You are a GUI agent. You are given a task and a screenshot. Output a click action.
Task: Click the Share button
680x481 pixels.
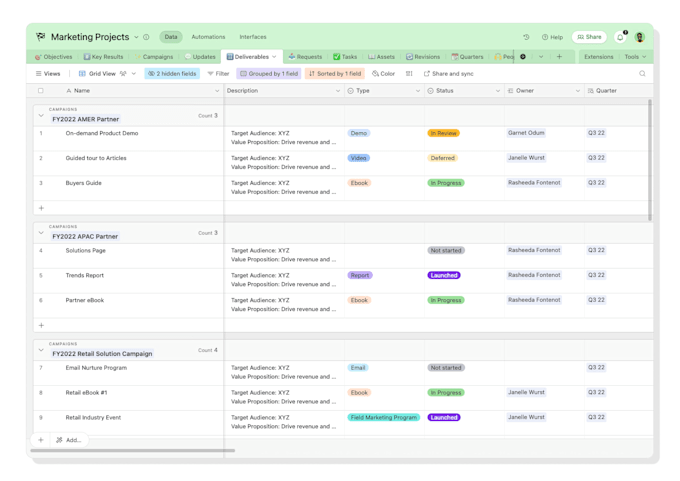[589, 37]
